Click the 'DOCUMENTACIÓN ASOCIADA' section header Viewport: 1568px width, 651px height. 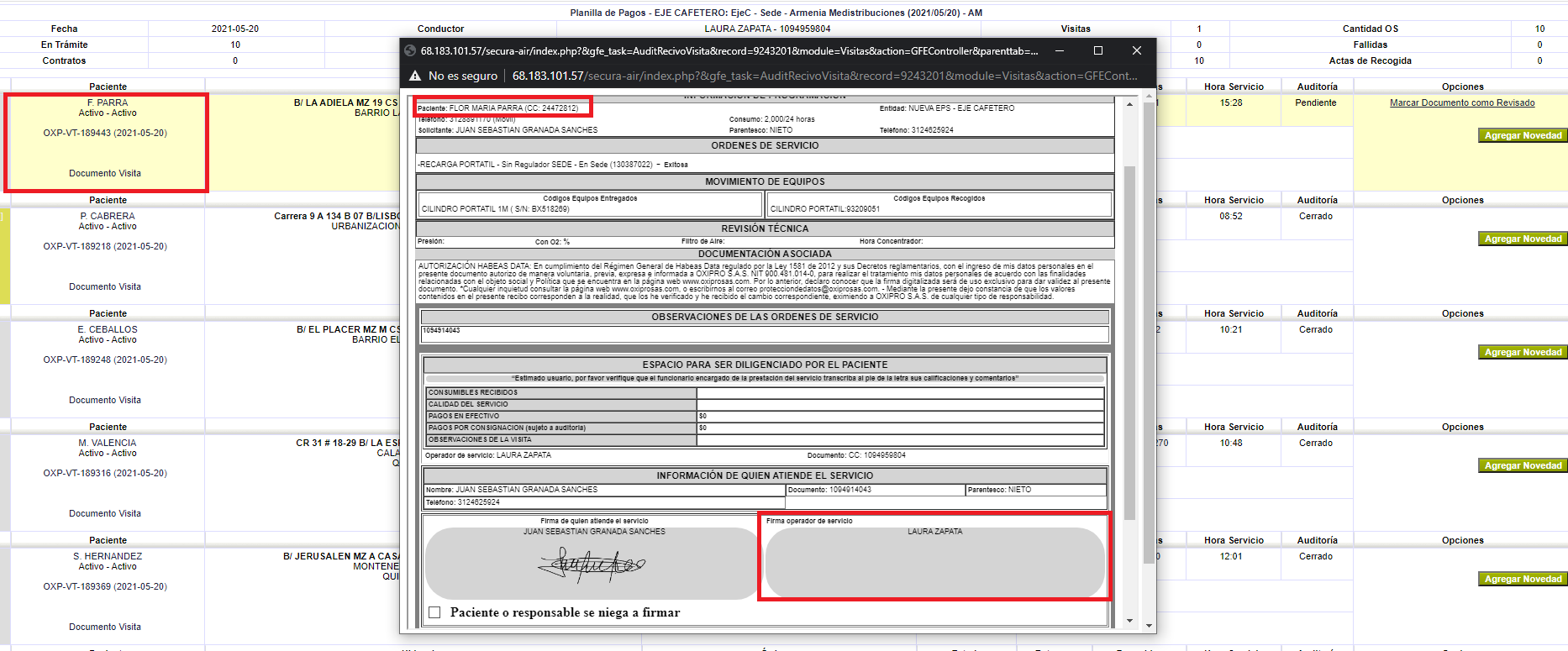765,254
